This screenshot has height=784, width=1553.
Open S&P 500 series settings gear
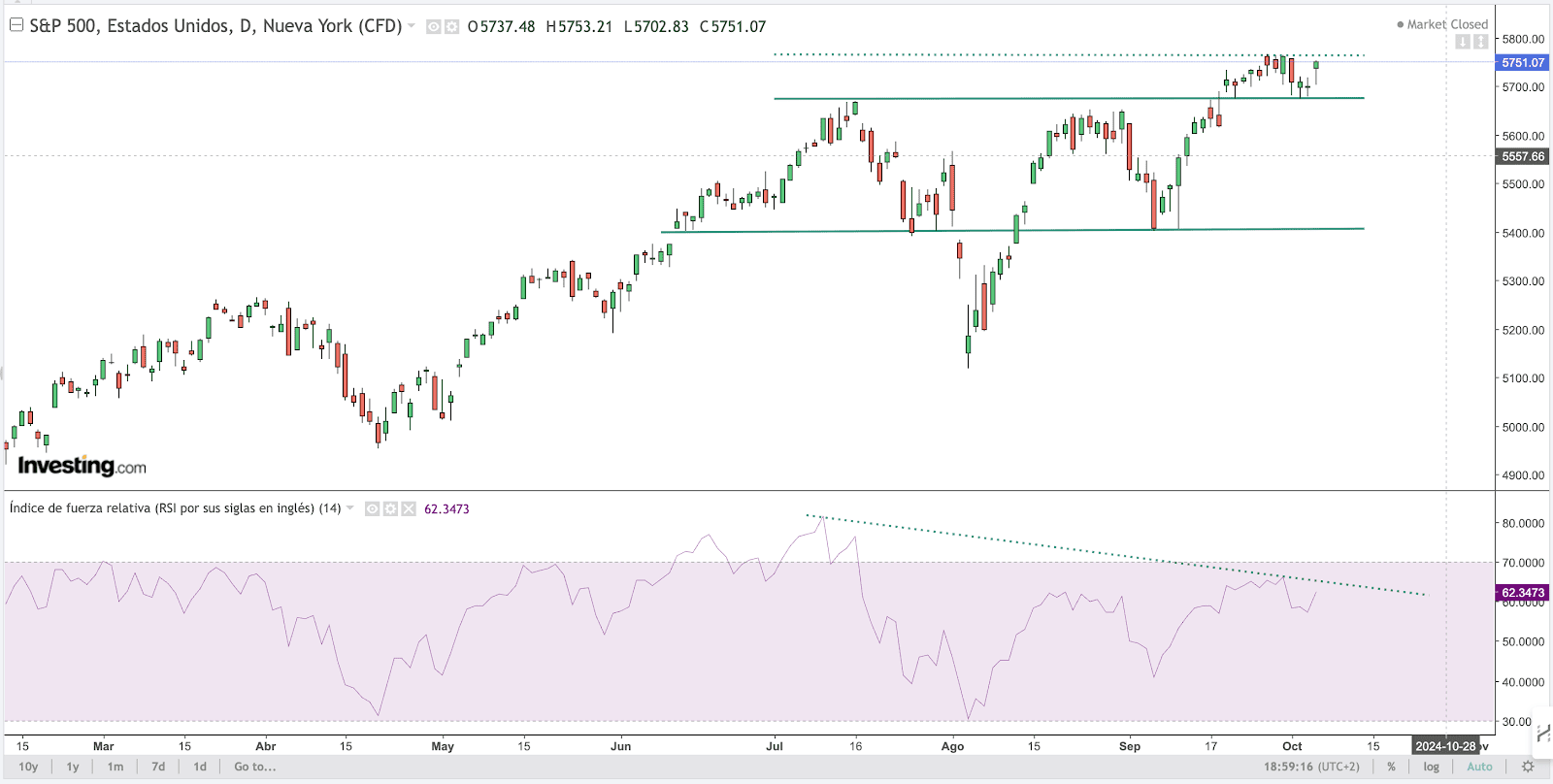click(x=451, y=27)
